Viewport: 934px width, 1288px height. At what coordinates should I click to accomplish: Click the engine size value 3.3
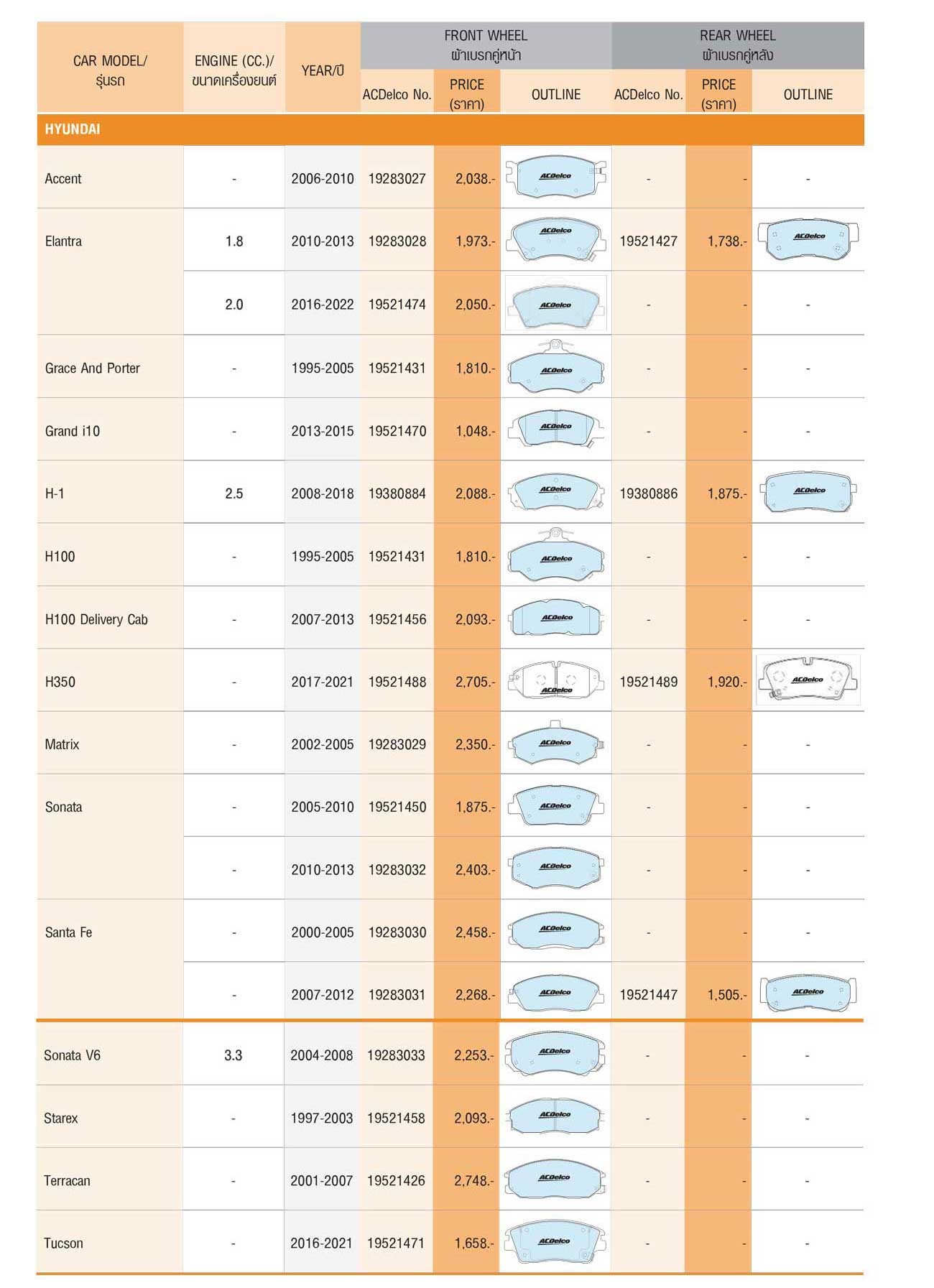pos(233,1055)
